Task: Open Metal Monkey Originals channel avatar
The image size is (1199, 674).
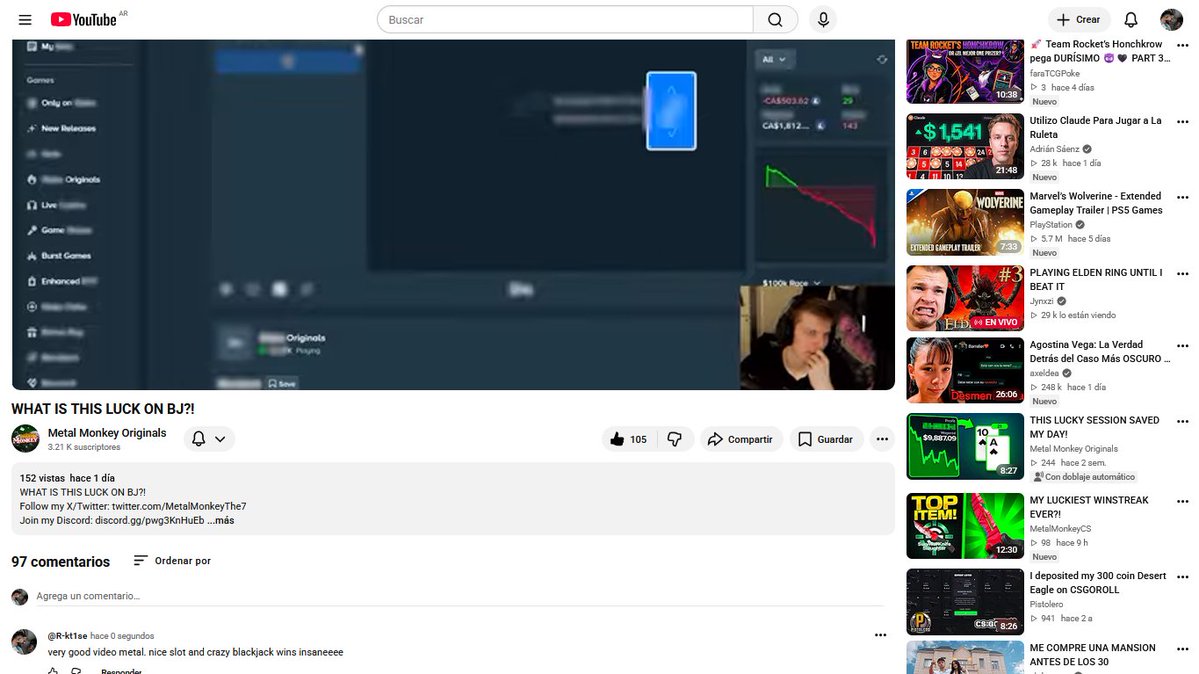Action: pyautogui.click(x=25, y=438)
